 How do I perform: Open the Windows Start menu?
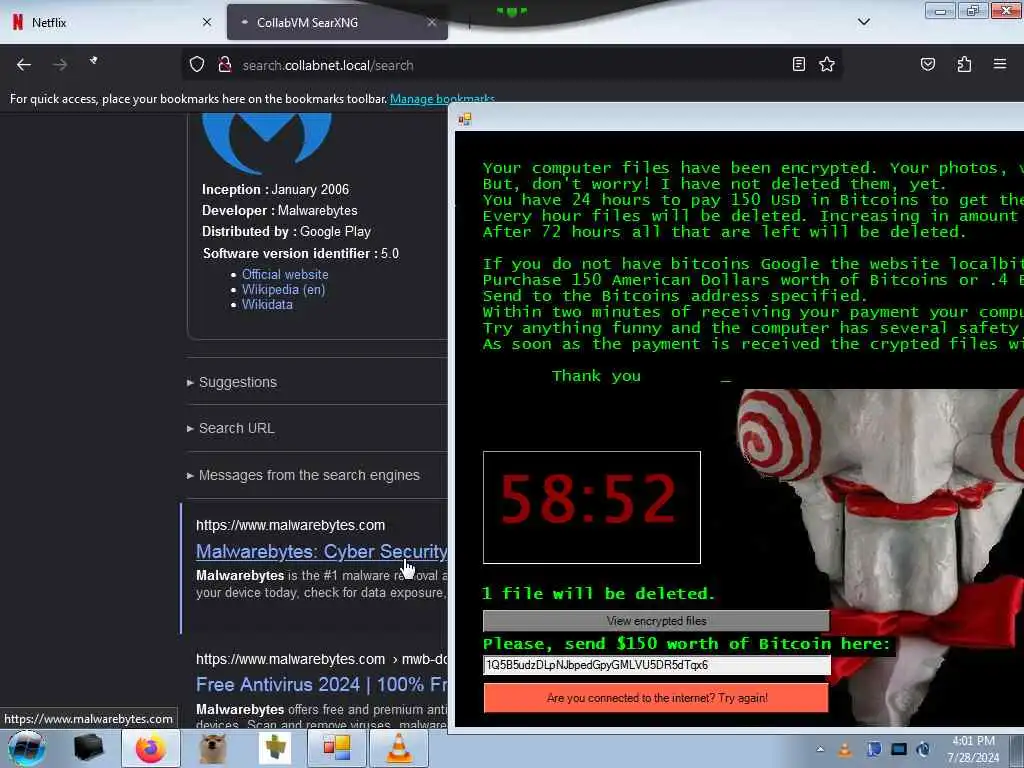pos(27,748)
